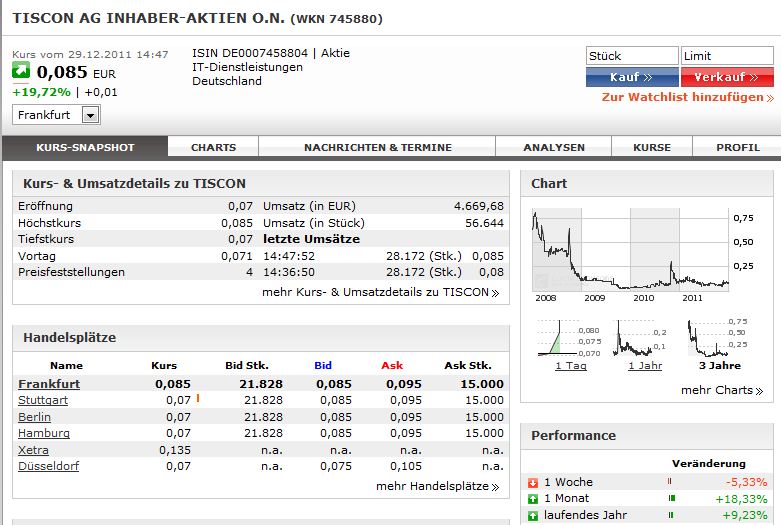Click the Xetra Kurs value 0,135
This screenshot has height=525, width=781.
pyautogui.click(x=175, y=450)
